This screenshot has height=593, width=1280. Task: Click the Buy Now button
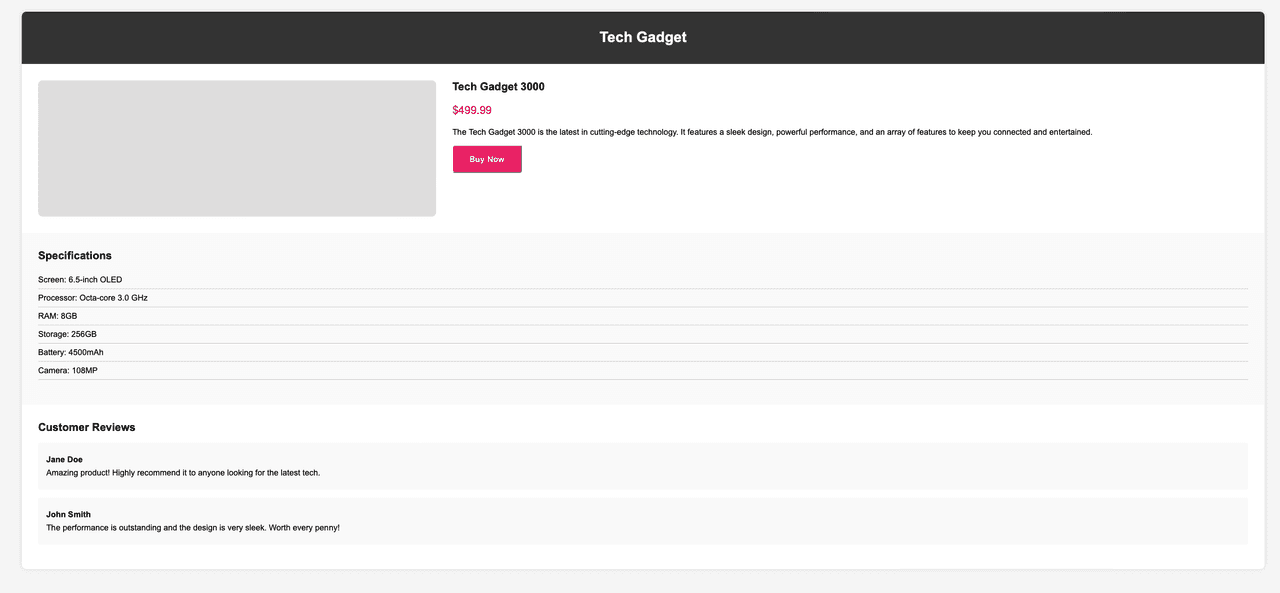[x=487, y=159]
